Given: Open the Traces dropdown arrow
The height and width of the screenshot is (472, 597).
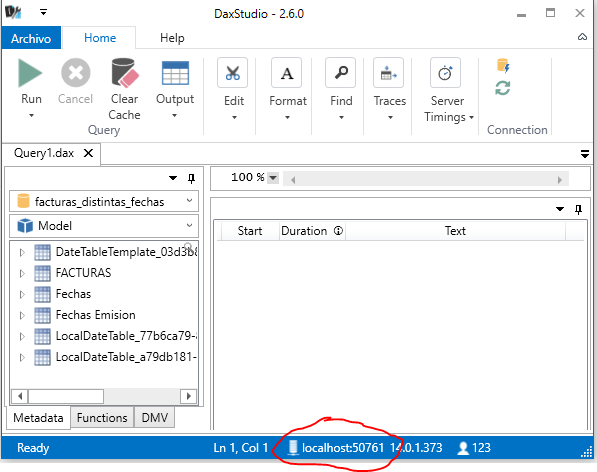Looking at the screenshot, I should coord(390,118).
